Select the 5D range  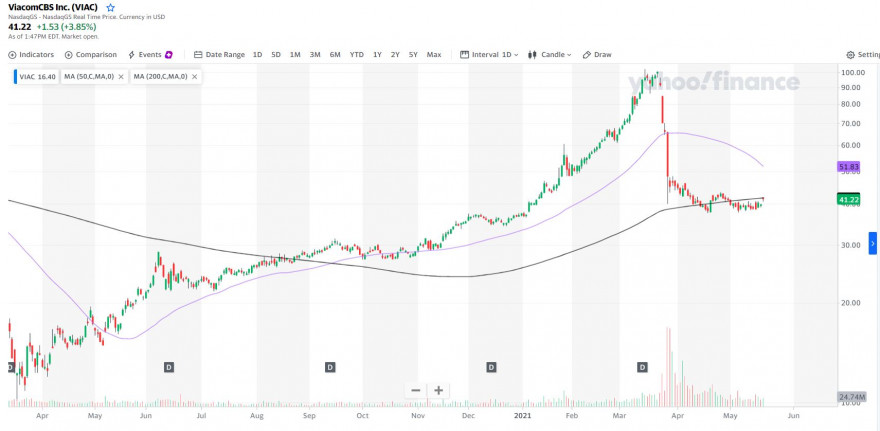(x=276, y=54)
